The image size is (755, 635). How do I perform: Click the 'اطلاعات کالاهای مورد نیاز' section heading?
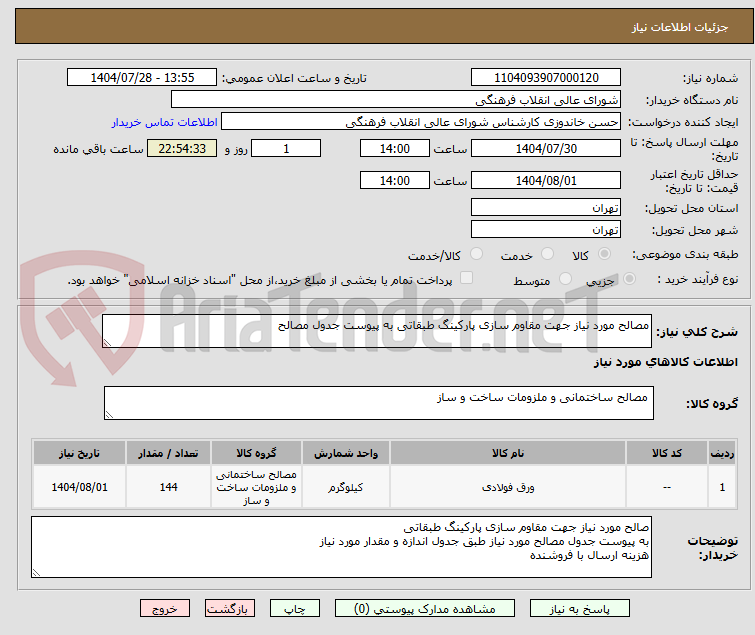coord(665,362)
